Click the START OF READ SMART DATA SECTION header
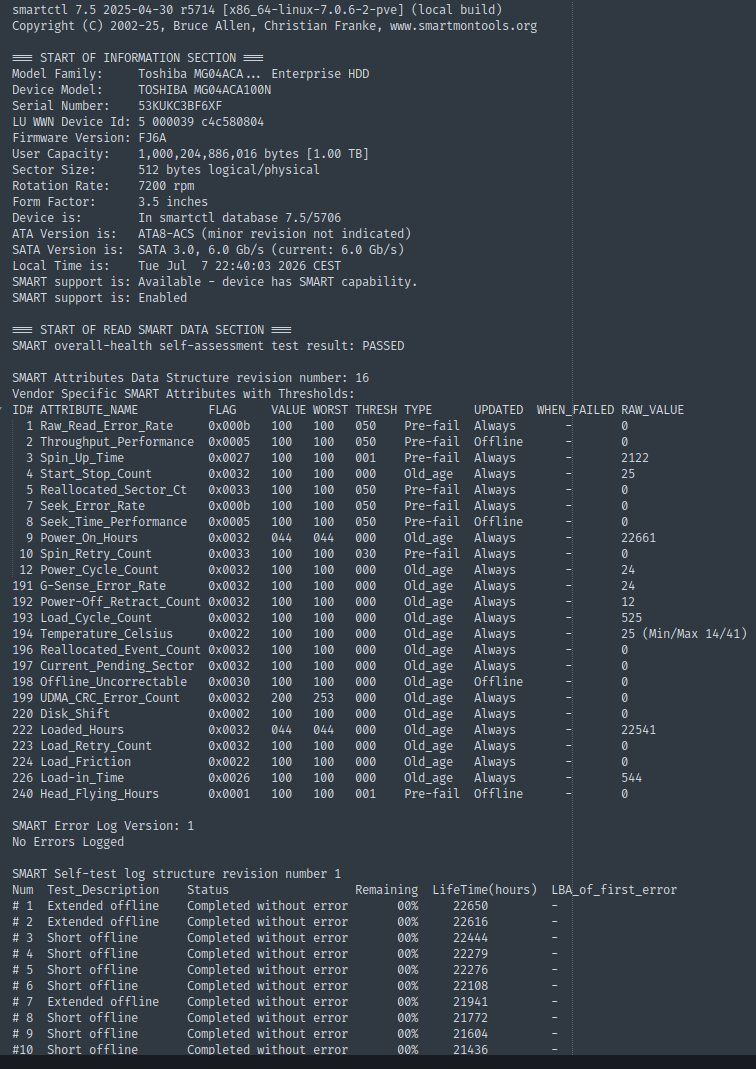Screen dimensions: 756x1069 click(x=152, y=330)
